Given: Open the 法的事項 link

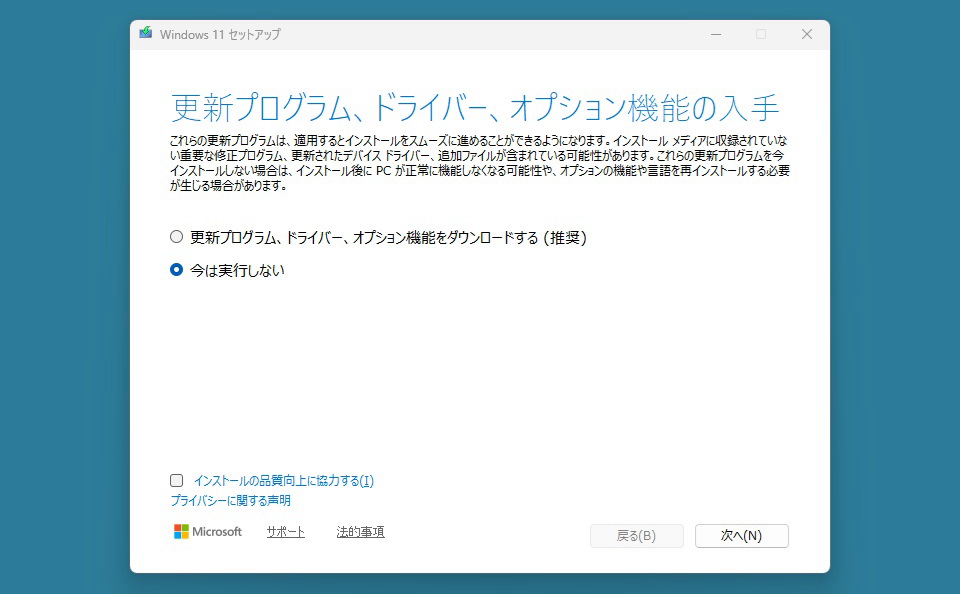Looking at the screenshot, I should tap(361, 532).
